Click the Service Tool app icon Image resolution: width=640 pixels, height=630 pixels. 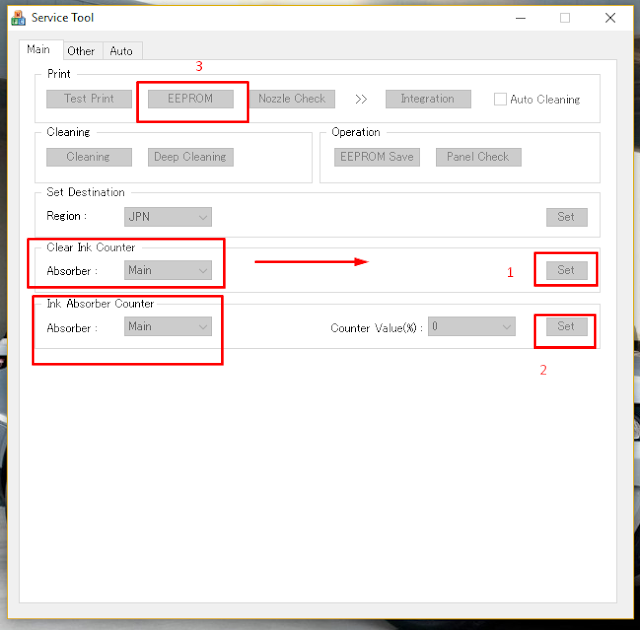tap(18, 18)
